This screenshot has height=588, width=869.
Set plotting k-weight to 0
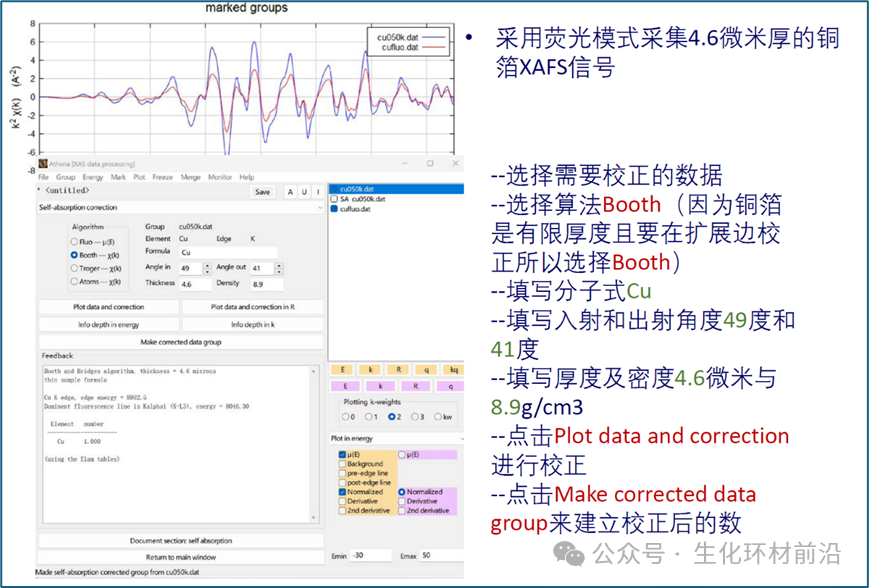coord(346,417)
